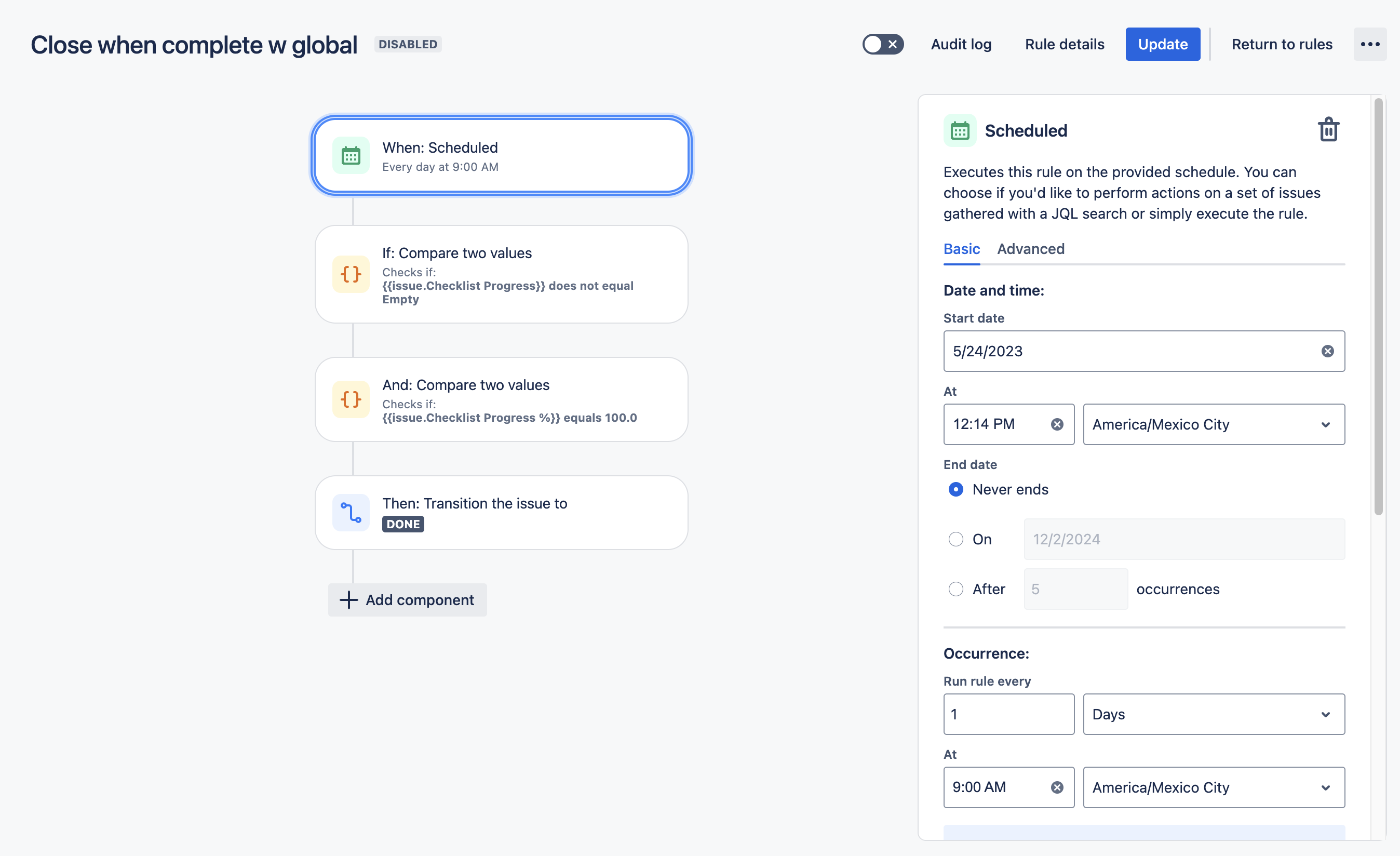The width and height of the screenshot is (1400, 856).
Task: Click Add component below the rule
Action: pos(408,599)
